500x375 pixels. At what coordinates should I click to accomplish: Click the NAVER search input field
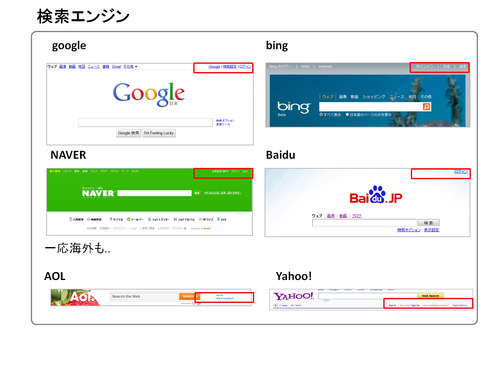pos(154,193)
